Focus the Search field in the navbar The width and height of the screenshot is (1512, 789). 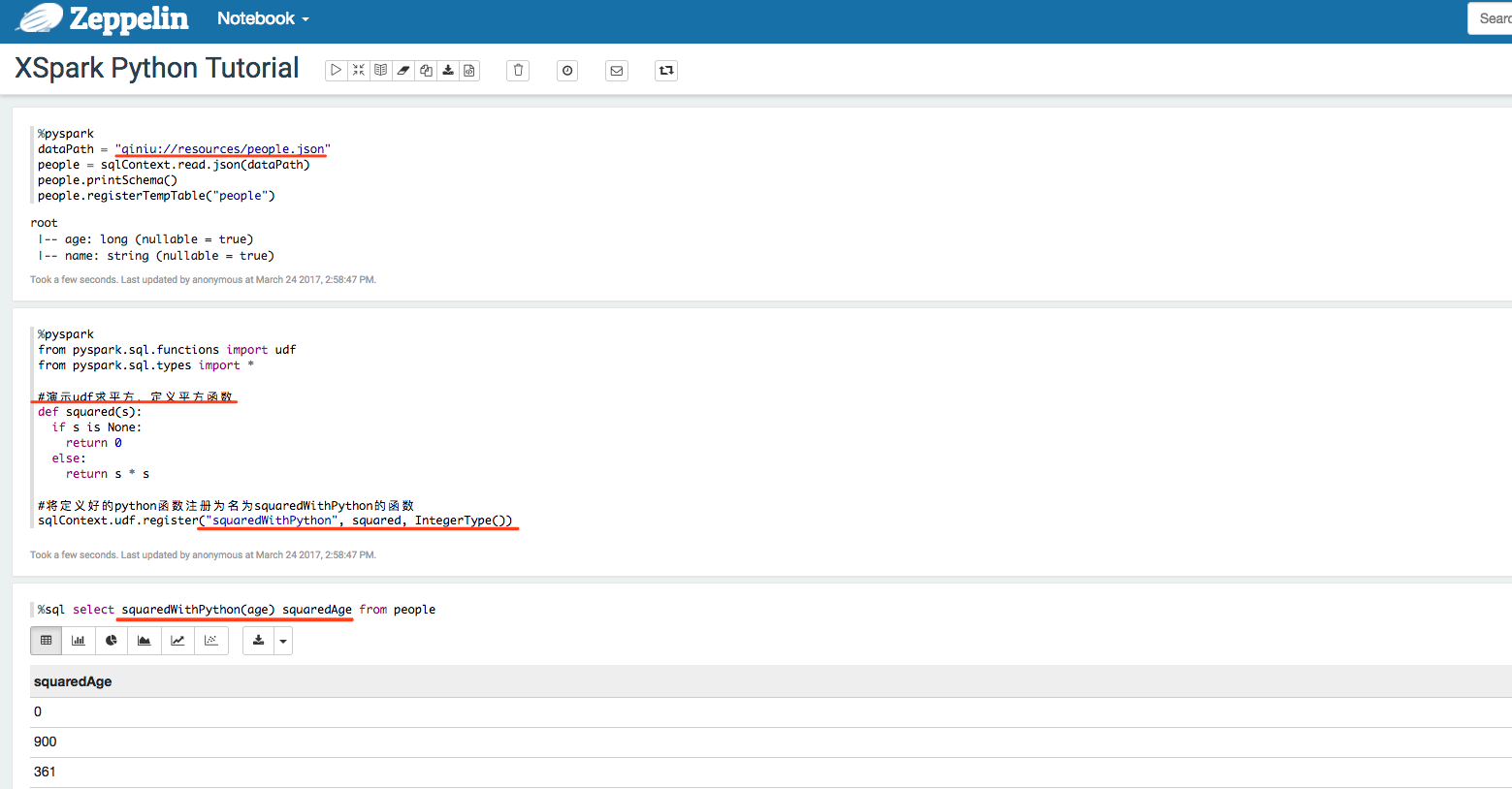pyautogui.click(x=1490, y=18)
